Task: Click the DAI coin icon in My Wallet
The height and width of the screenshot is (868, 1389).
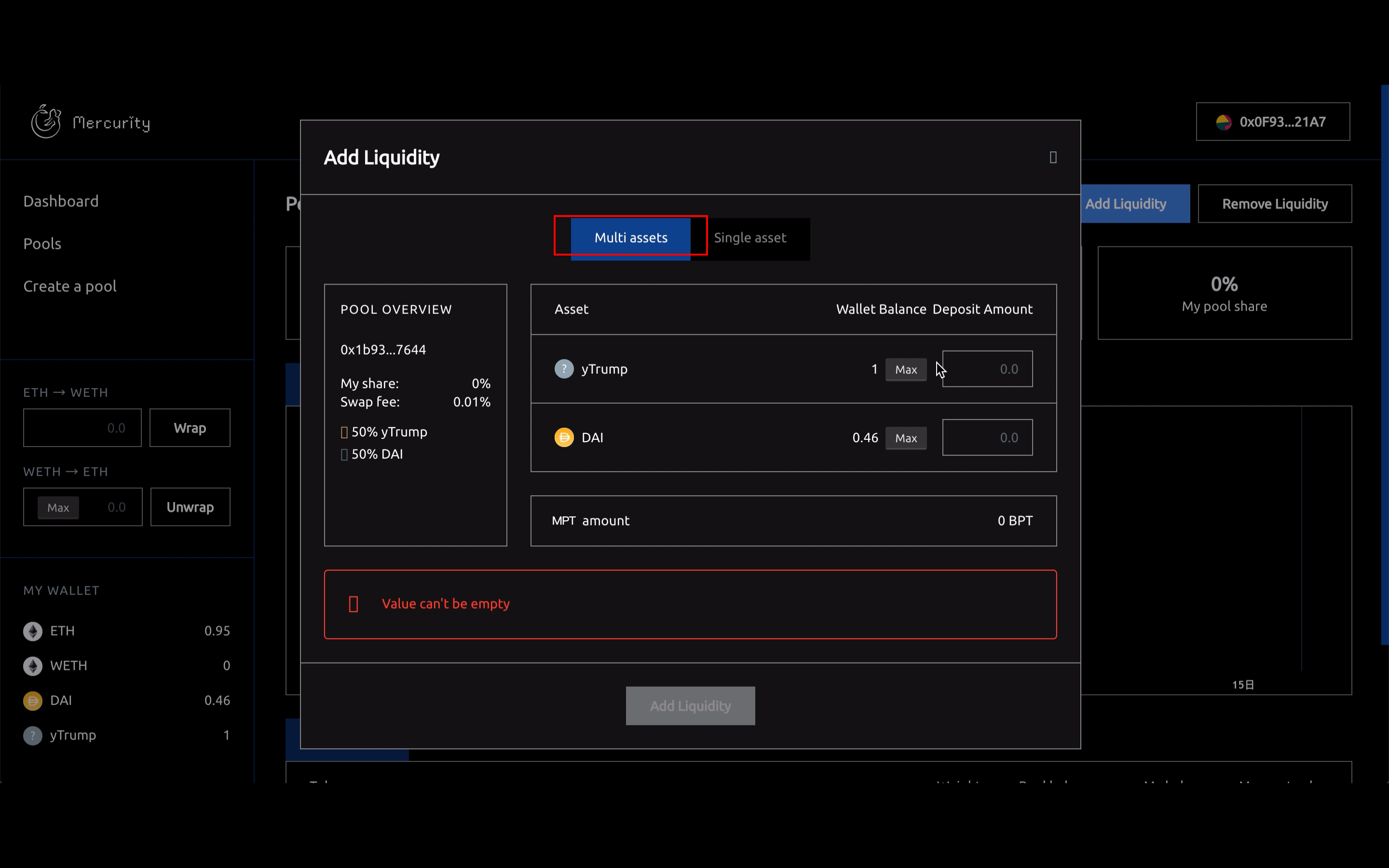Action: pos(33,701)
